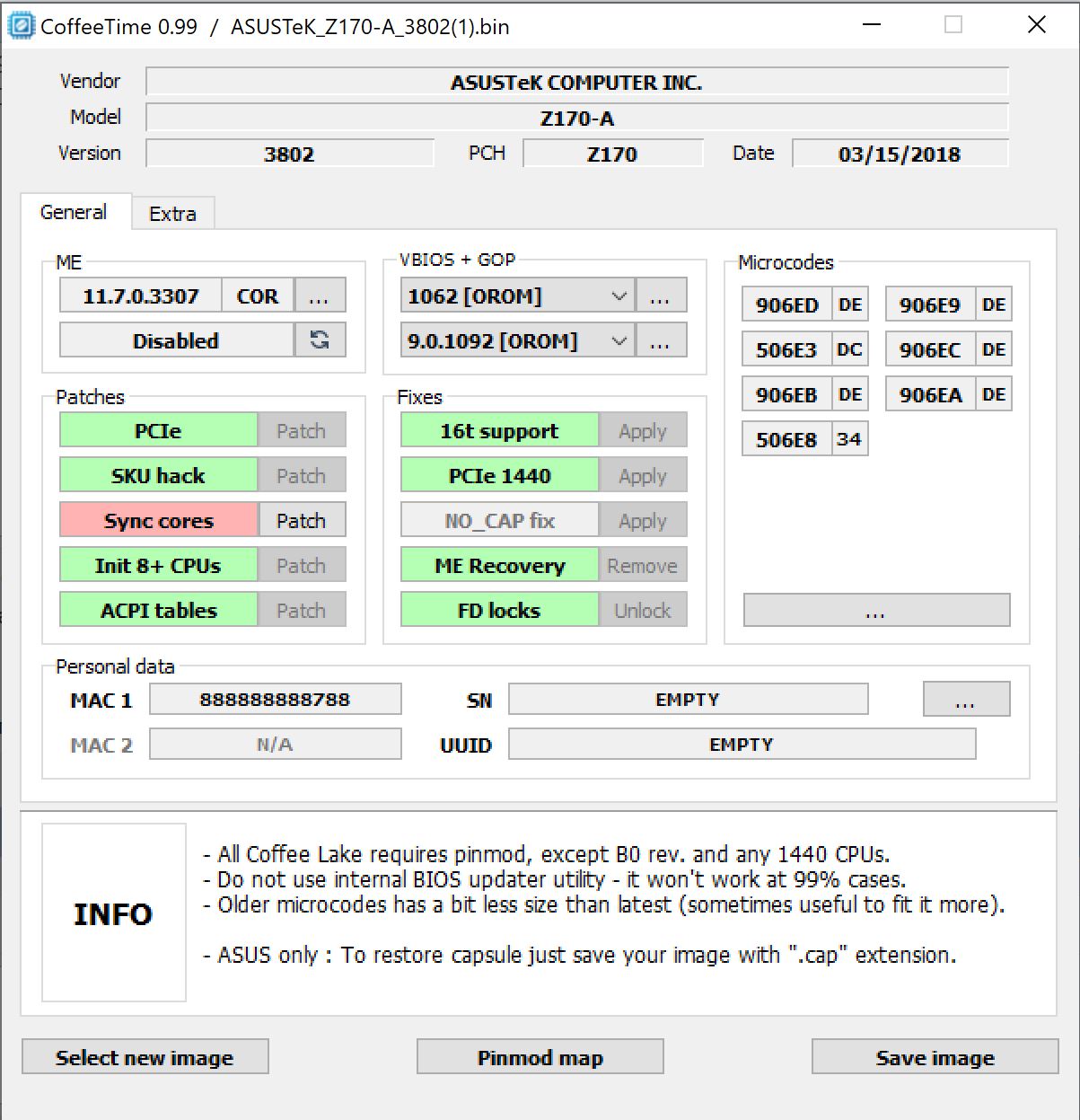1080x1120 pixels.
Task: Switch to the General tab
Action: (x=75, y=212)
